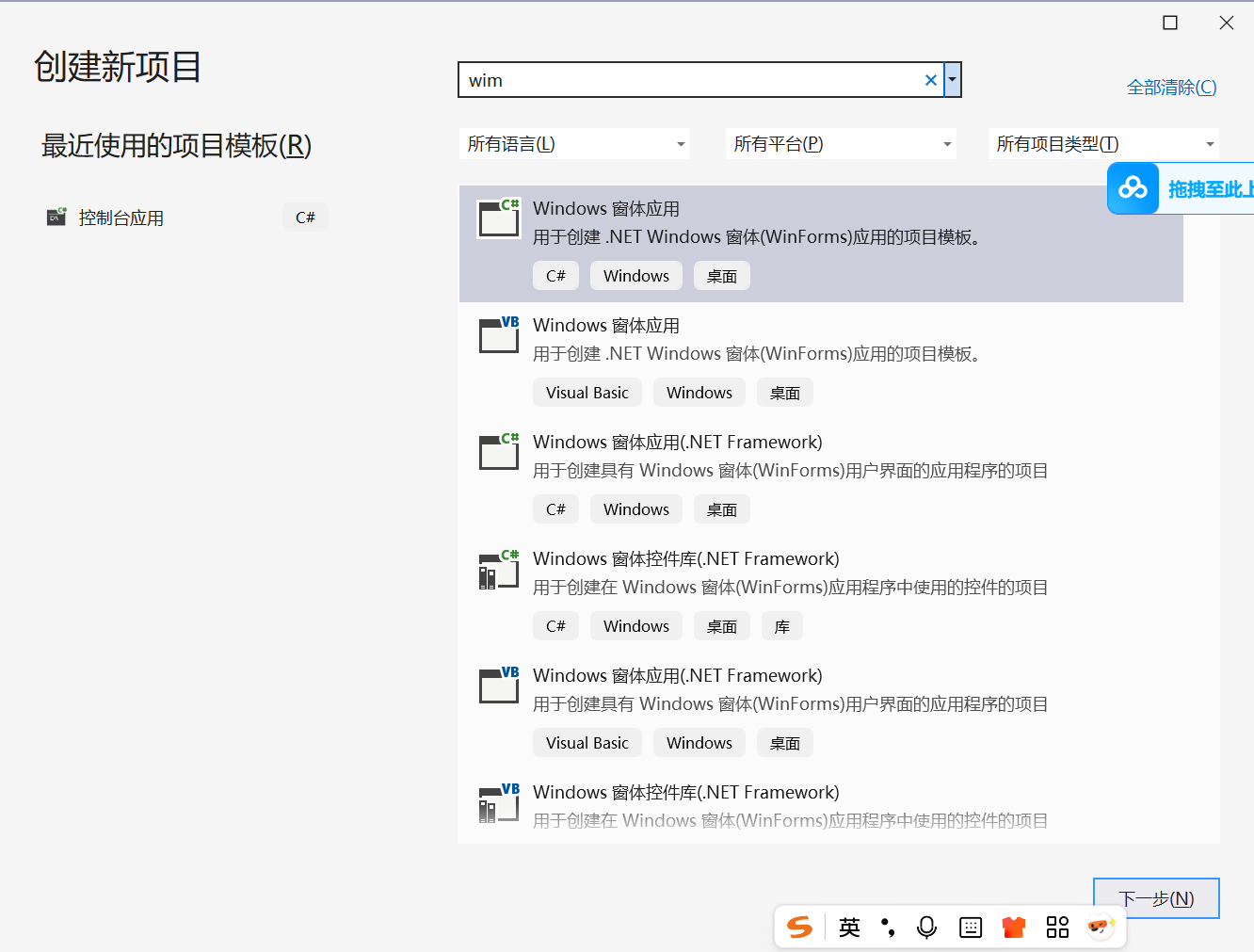Click the Sogou on-screen keyboard icon
Screen dimensions: 1254x952
click(971, 927)
